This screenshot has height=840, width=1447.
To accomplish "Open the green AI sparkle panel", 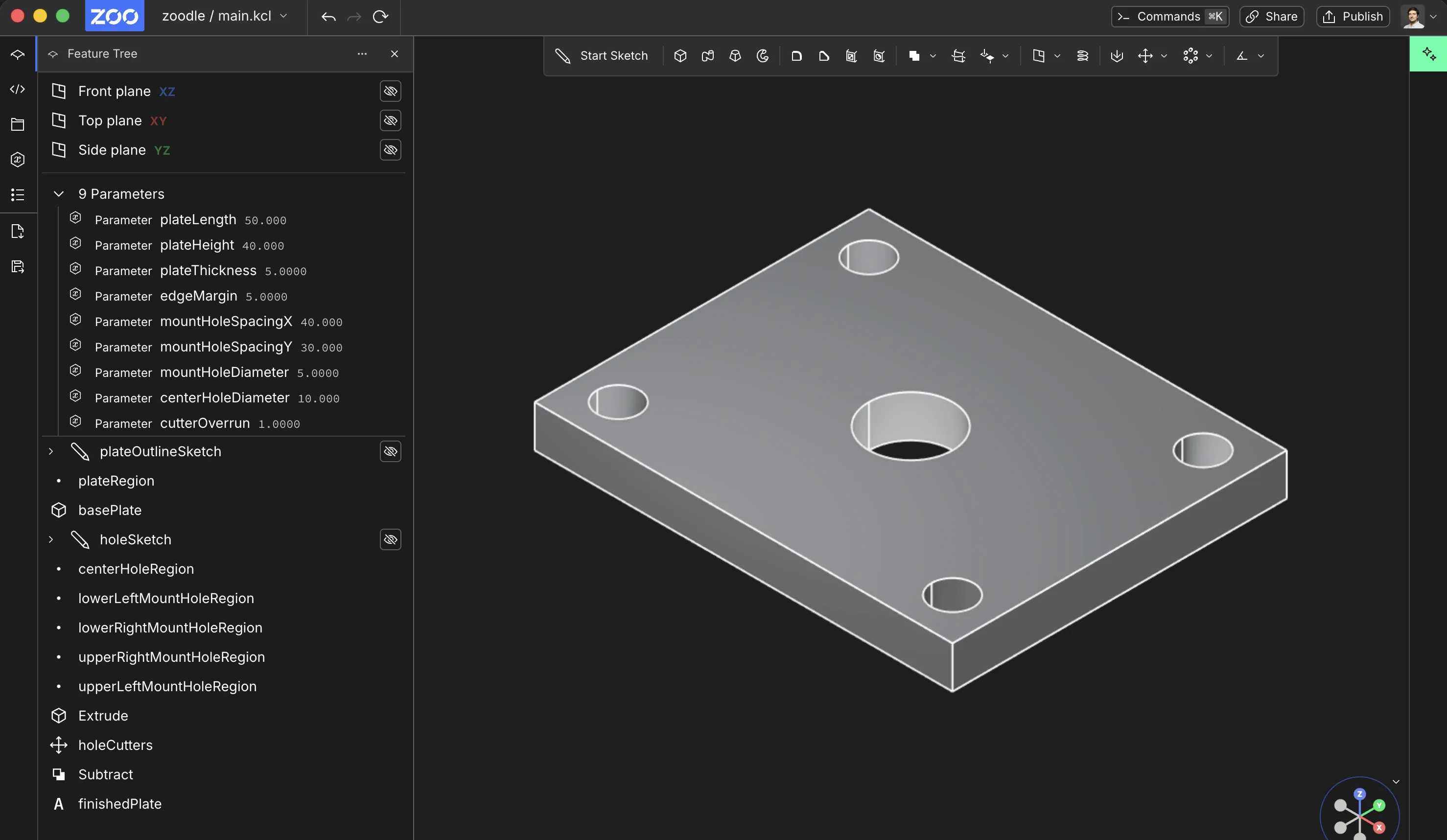I will [1428, 54].
